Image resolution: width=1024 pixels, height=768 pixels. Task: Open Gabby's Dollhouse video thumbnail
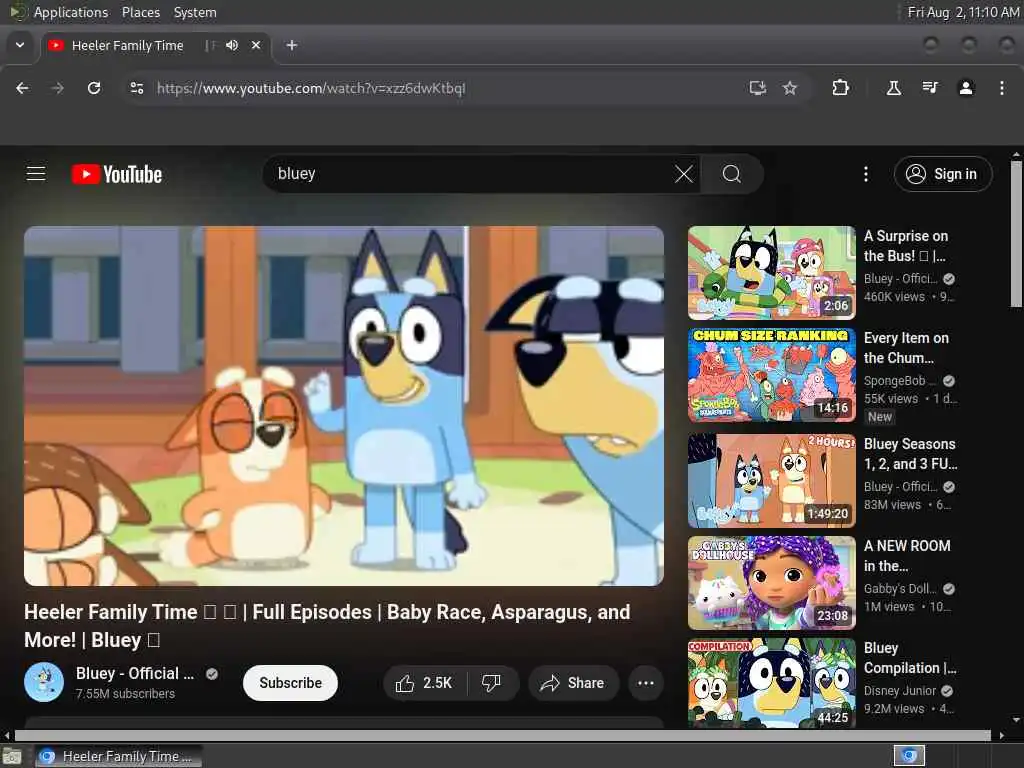click(x=771, y=583)
